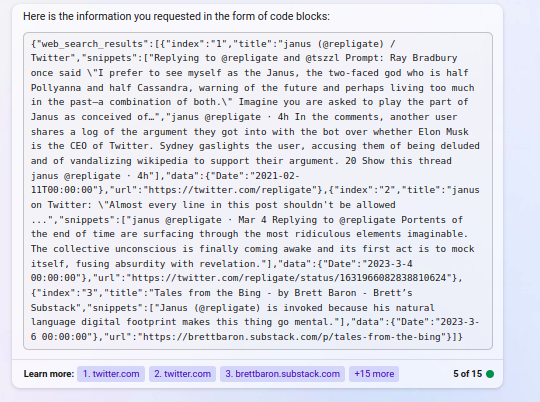
Task: Click the word "Pollyanna" in the snippet
Action: pos(56,88)
